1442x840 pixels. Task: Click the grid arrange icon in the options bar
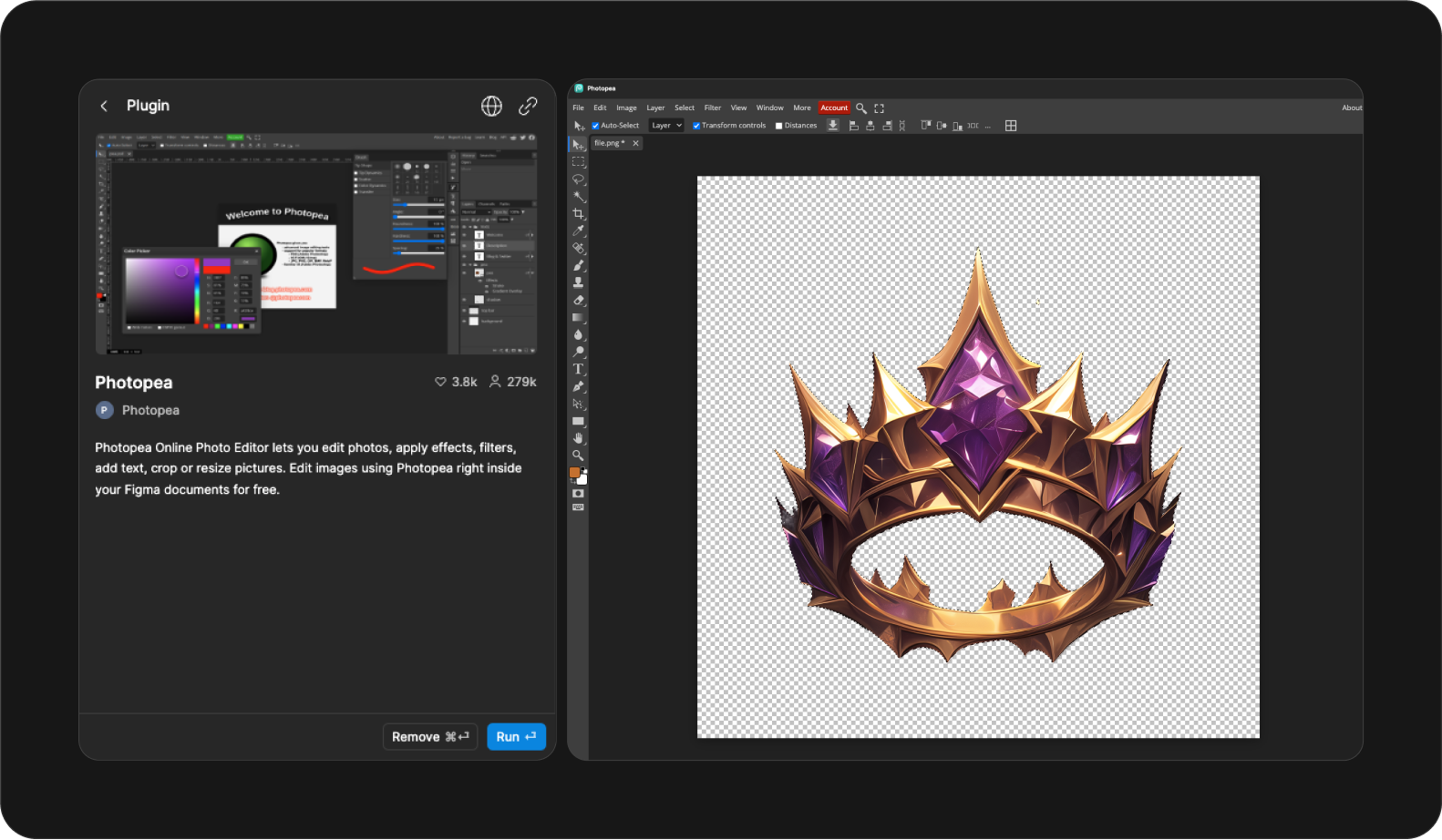tap(1011, 126)
